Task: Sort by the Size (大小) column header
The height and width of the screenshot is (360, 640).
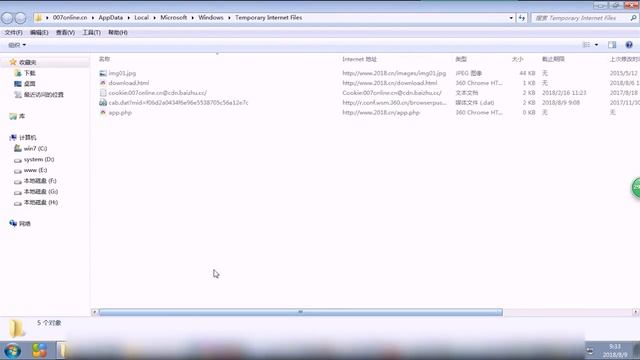Action: pyautogui.click(x=518, y=59)
